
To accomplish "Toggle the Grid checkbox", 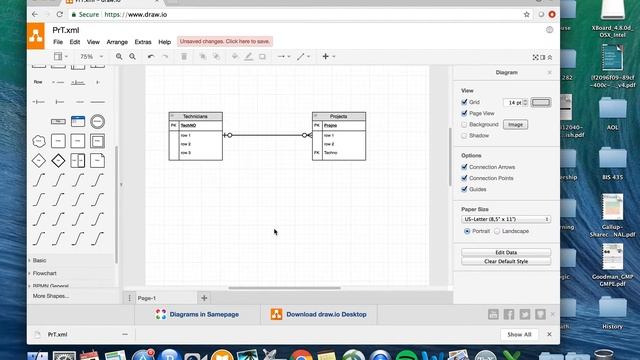I will pyautogui.click(x=464, y=102).
